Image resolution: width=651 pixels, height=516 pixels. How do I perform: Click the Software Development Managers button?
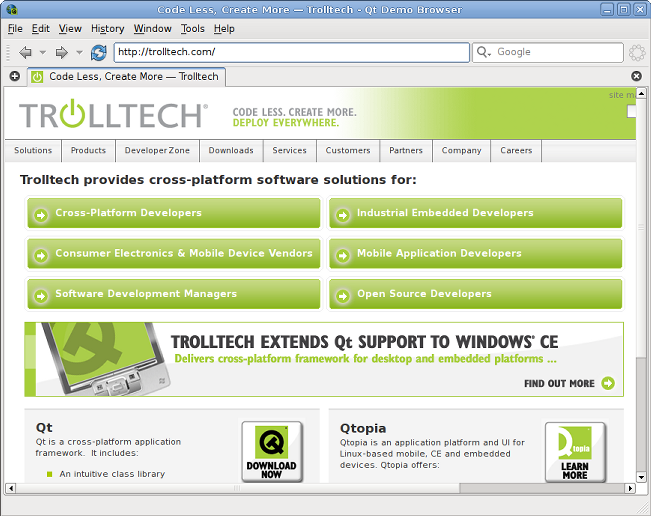pyautogui.click(x=174, y=294)
